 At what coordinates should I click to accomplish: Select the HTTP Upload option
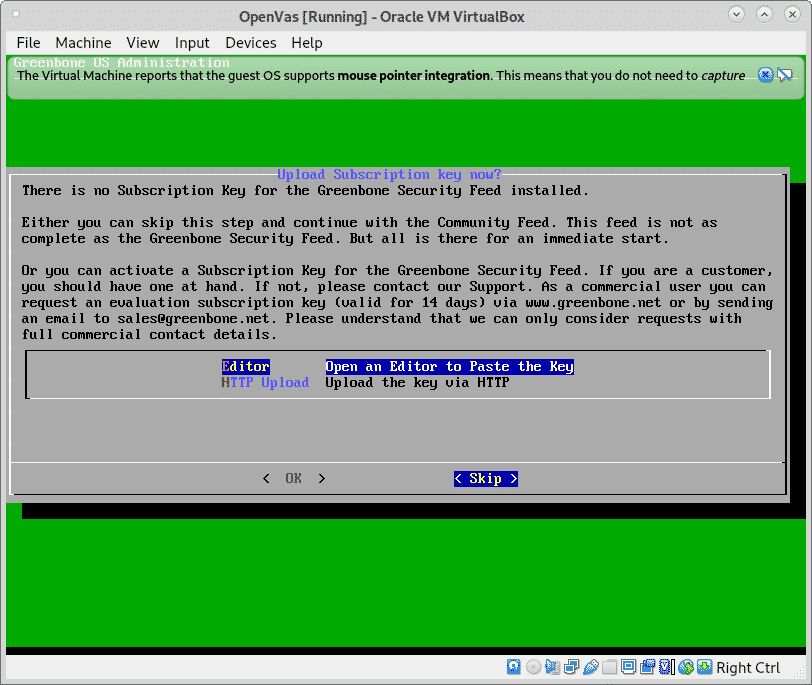pyautogui.click(x=265, y=383)
